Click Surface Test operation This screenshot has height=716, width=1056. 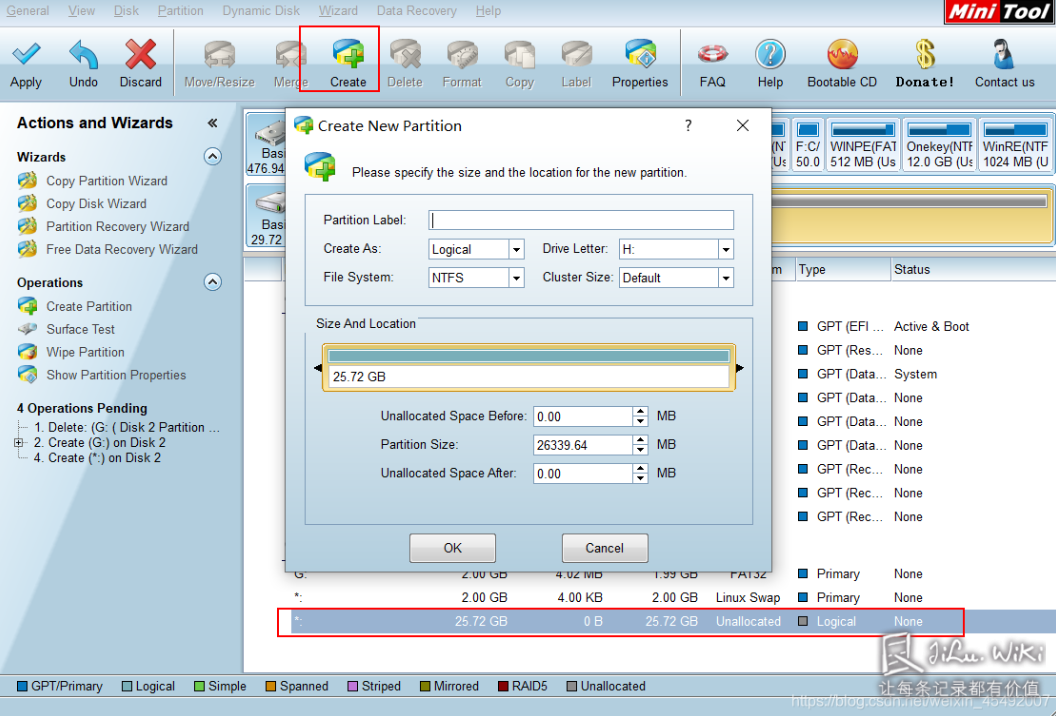click(80, 329)
